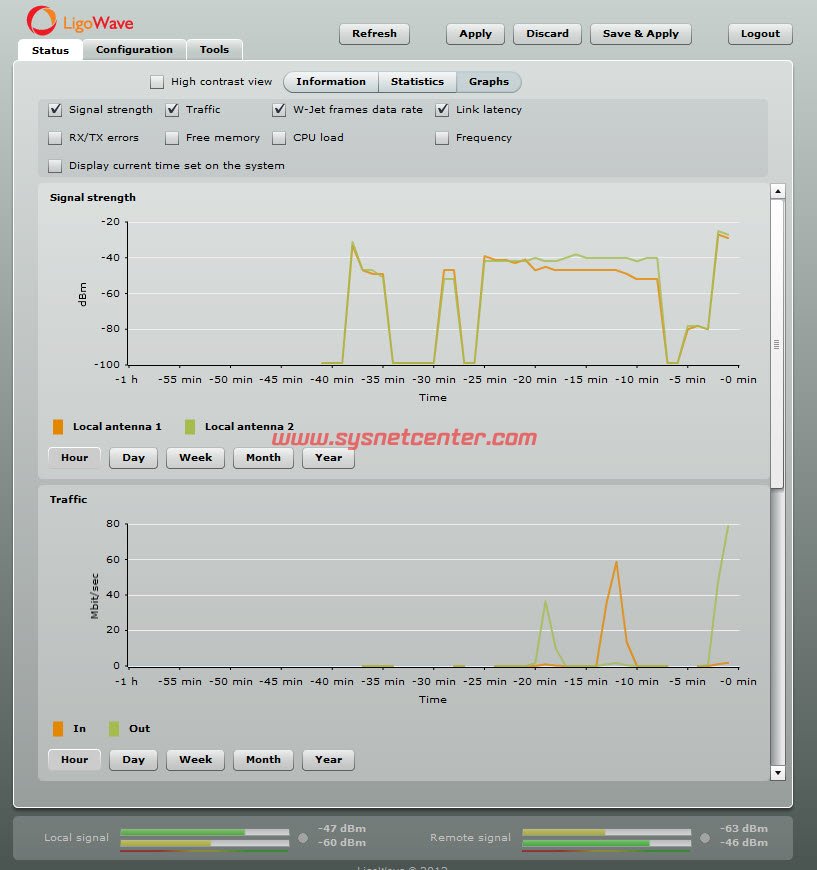Click the Local signal status indicator dot
The image size is (817, 870).
(303, 838)
